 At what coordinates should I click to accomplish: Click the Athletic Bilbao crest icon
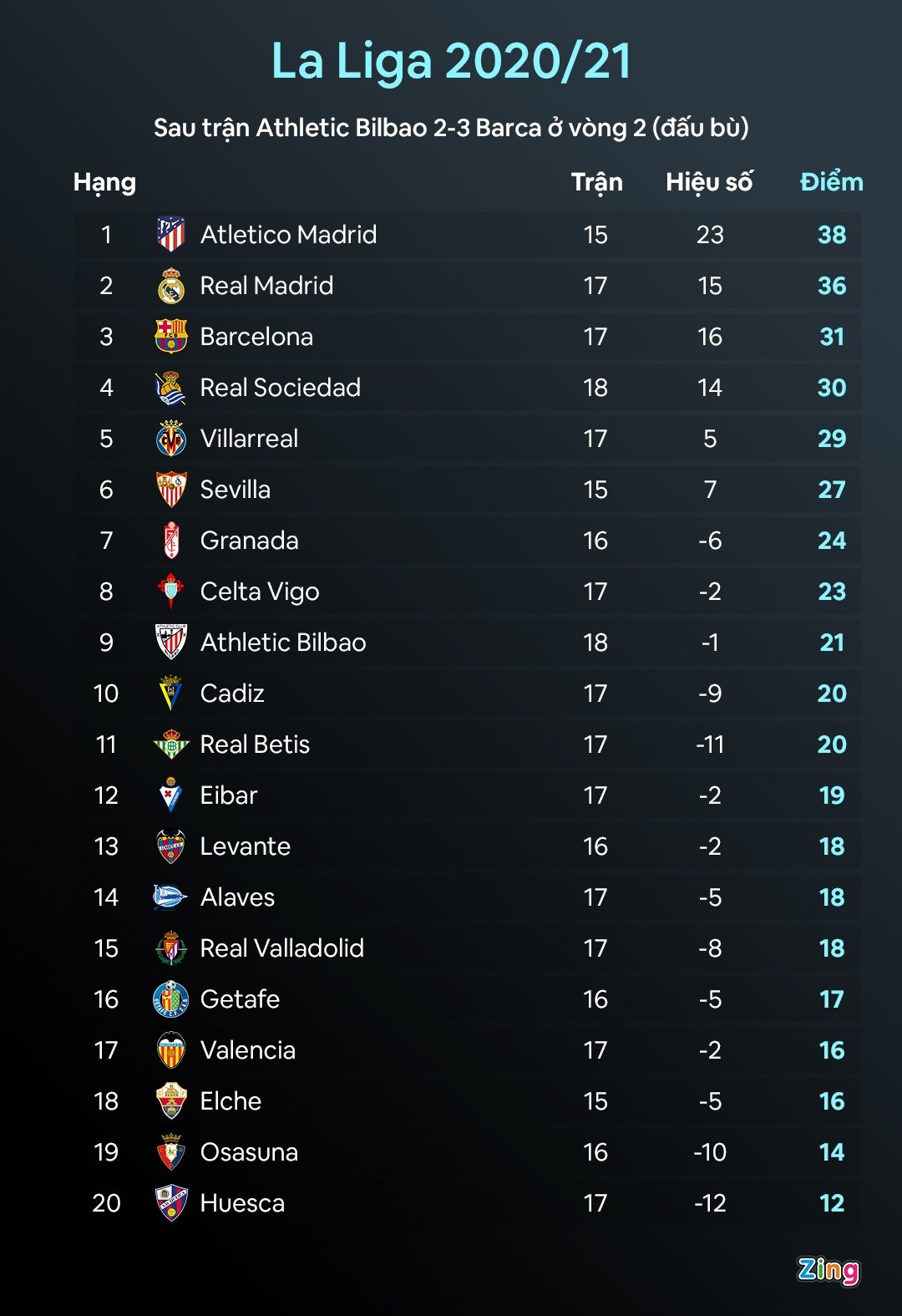point(171,643)
